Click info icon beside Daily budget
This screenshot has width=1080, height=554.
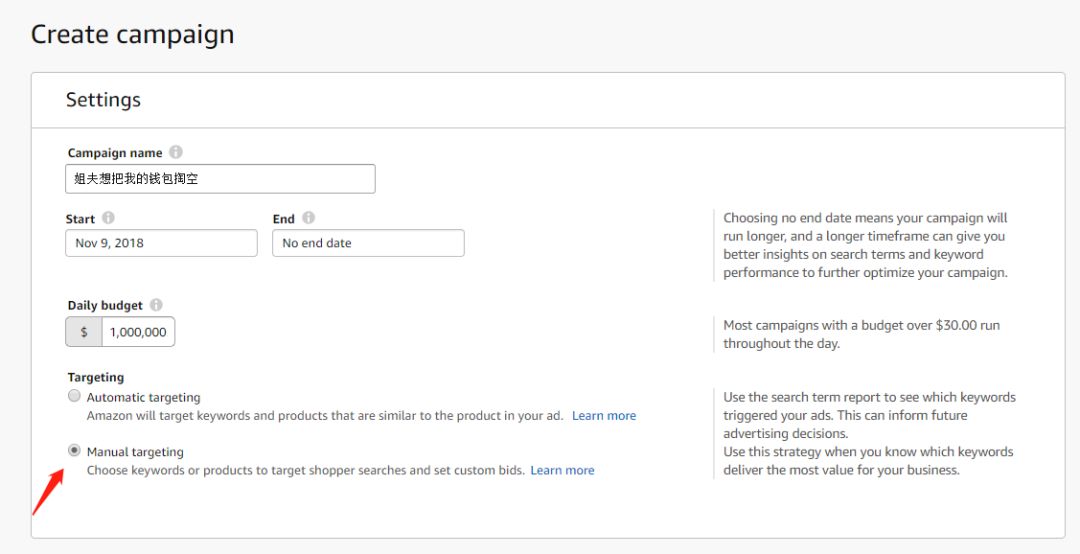coord(156,305)
